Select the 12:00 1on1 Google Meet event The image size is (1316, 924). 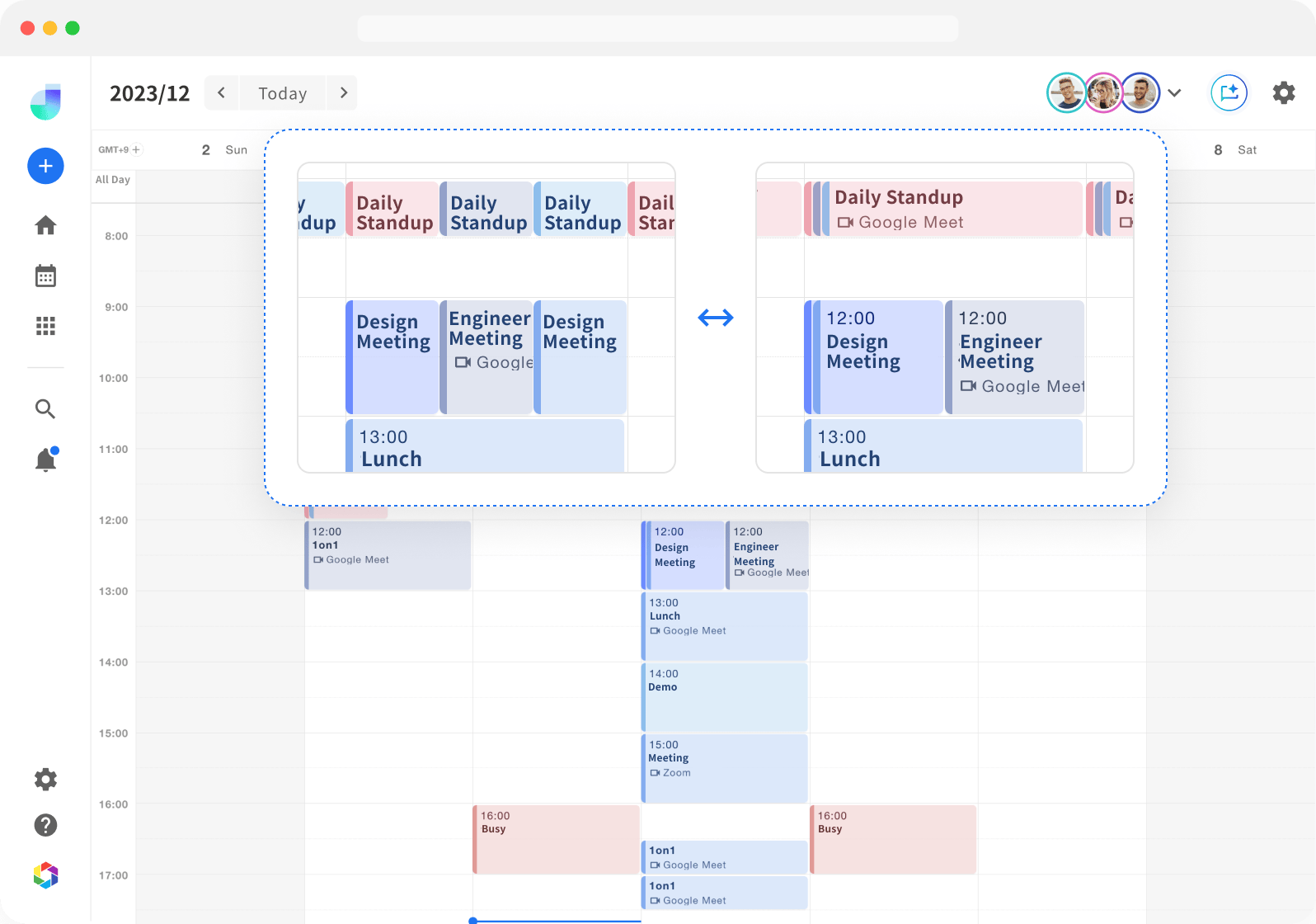click(x=388, y=554)
